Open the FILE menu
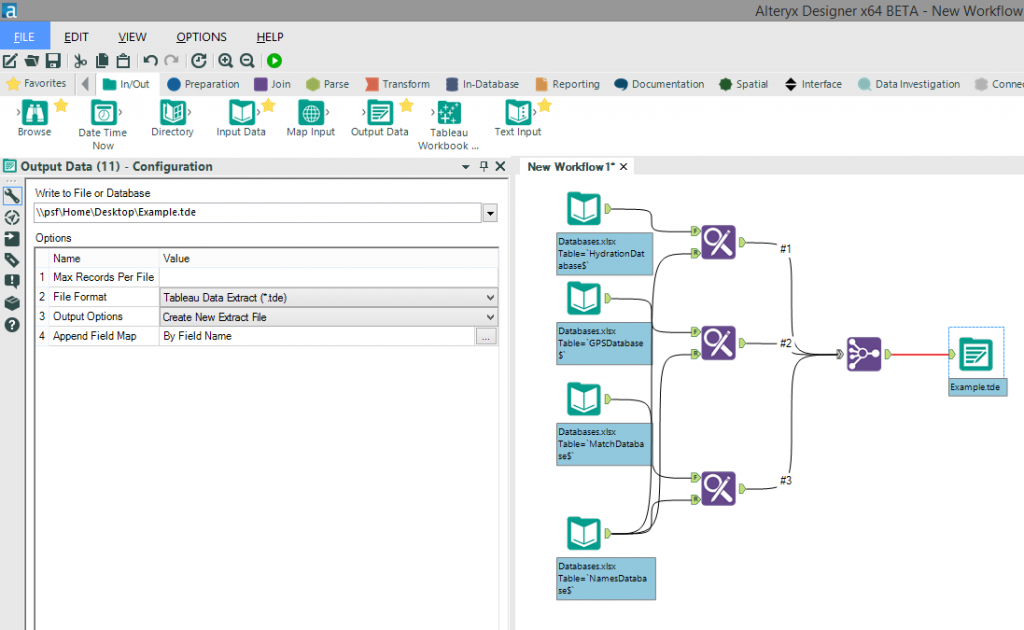The height and width of the screenshot is (630, 1024). (24, 37)
